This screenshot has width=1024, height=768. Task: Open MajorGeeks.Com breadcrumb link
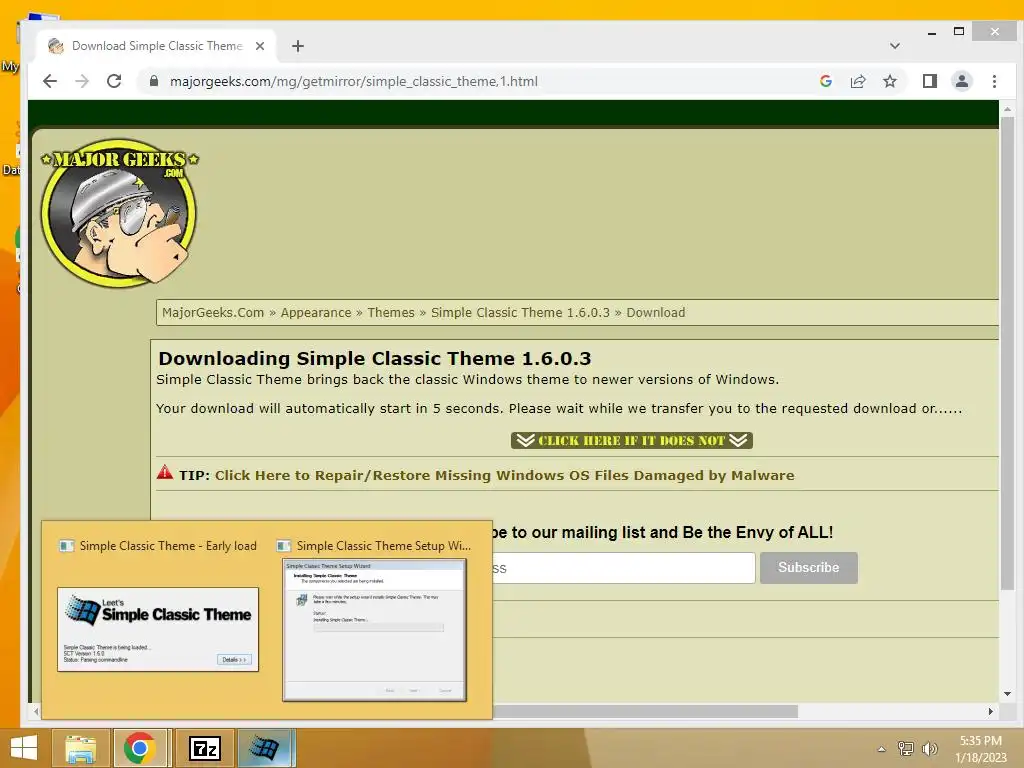pyautogui.click(x=213, y=312)
